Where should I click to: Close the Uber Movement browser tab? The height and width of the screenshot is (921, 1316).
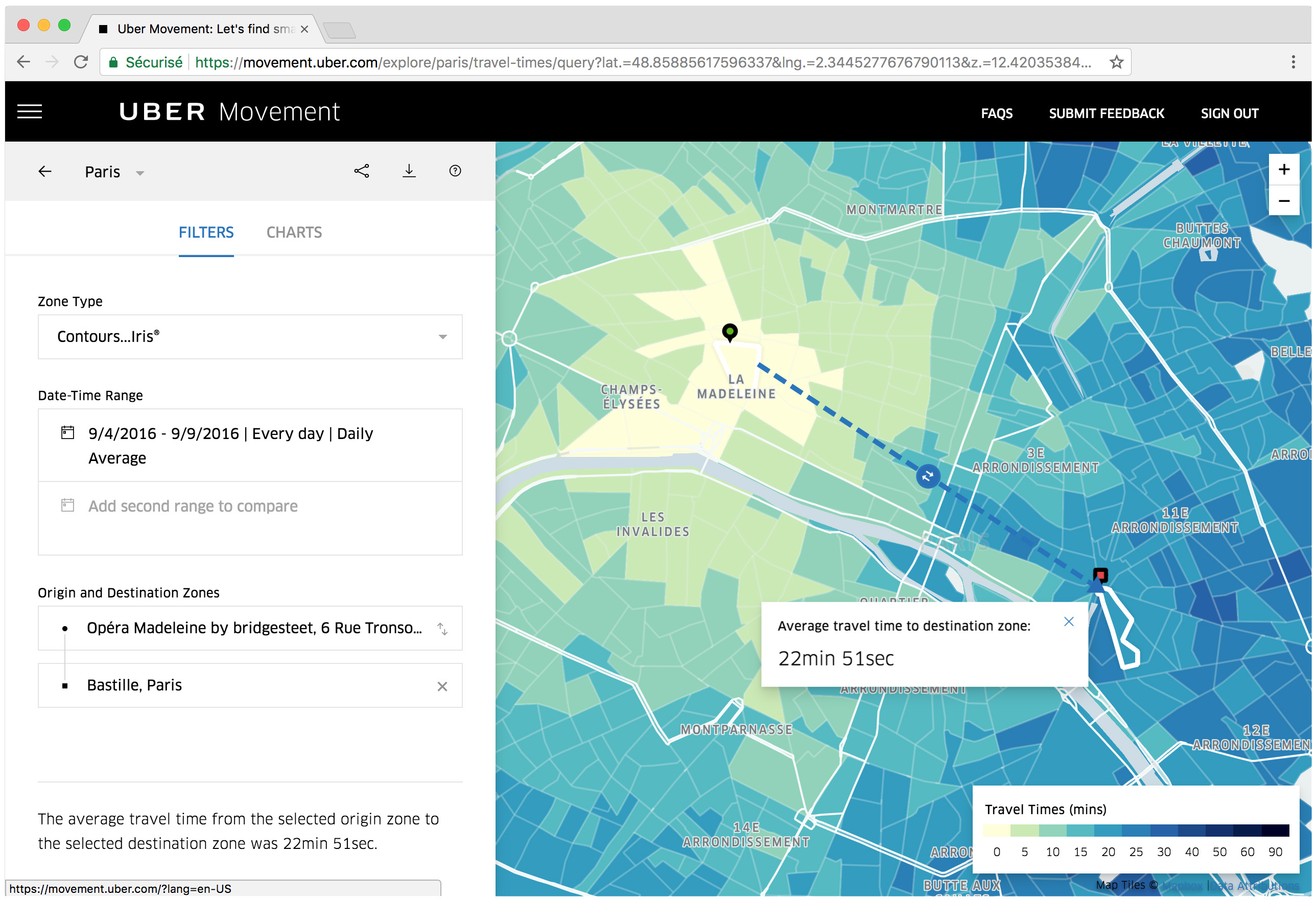coord(304,29)
